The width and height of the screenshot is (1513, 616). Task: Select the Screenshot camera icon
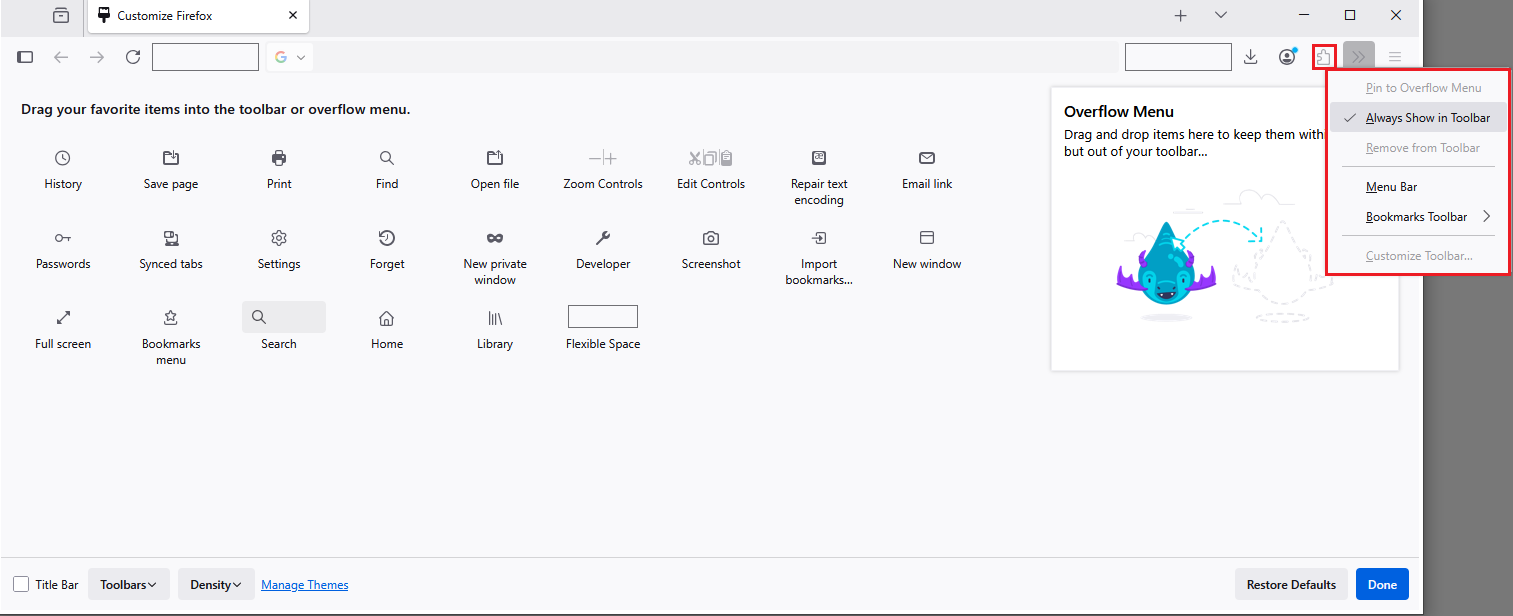[711, 238]
